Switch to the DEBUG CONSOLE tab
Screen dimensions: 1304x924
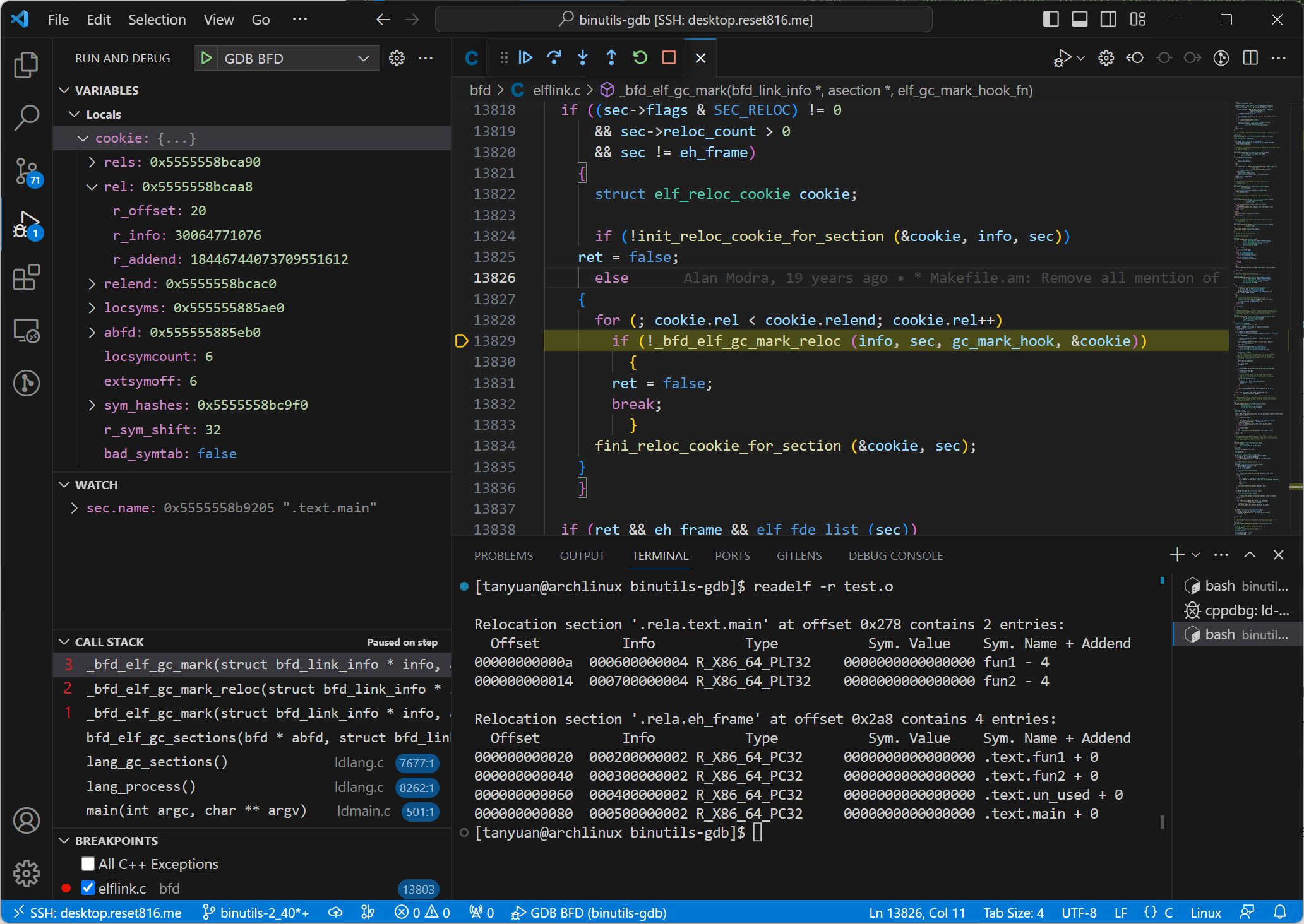(x=895, y=555)
